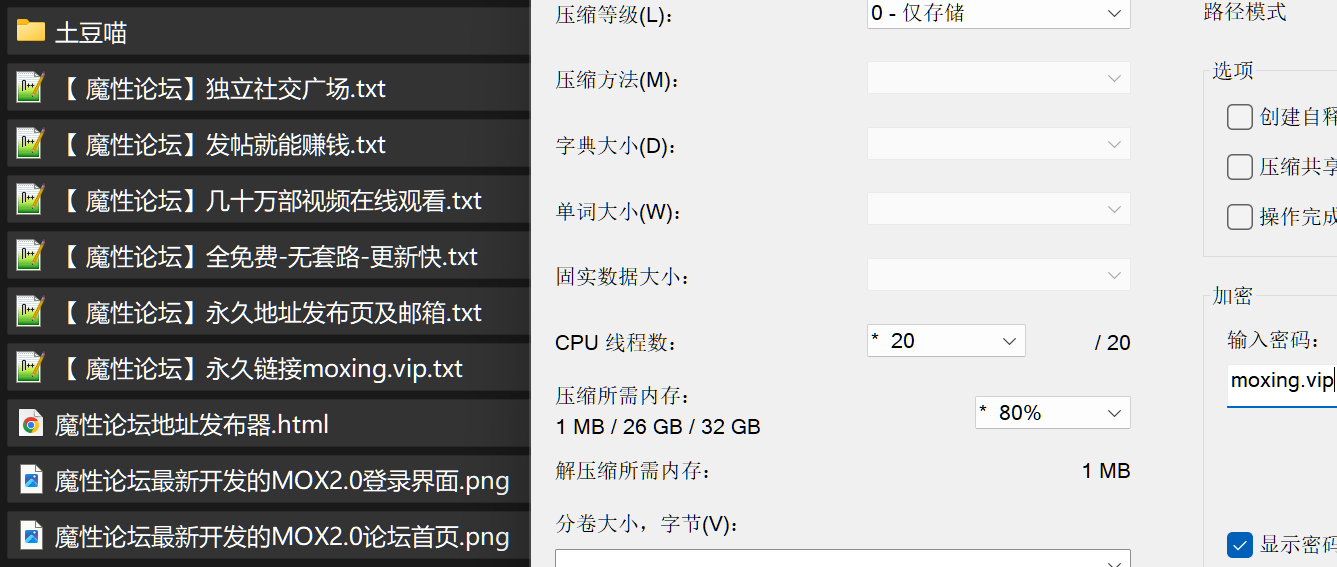Select the MOX2.0登录界面.png image icon

pyautogui.click(x=31, y=480)
